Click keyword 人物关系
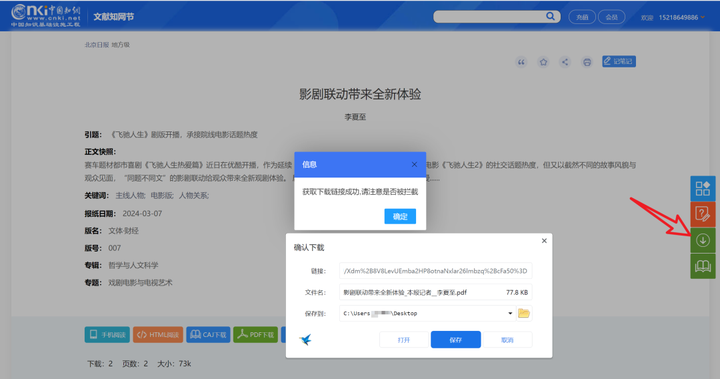 click(194, 196)
